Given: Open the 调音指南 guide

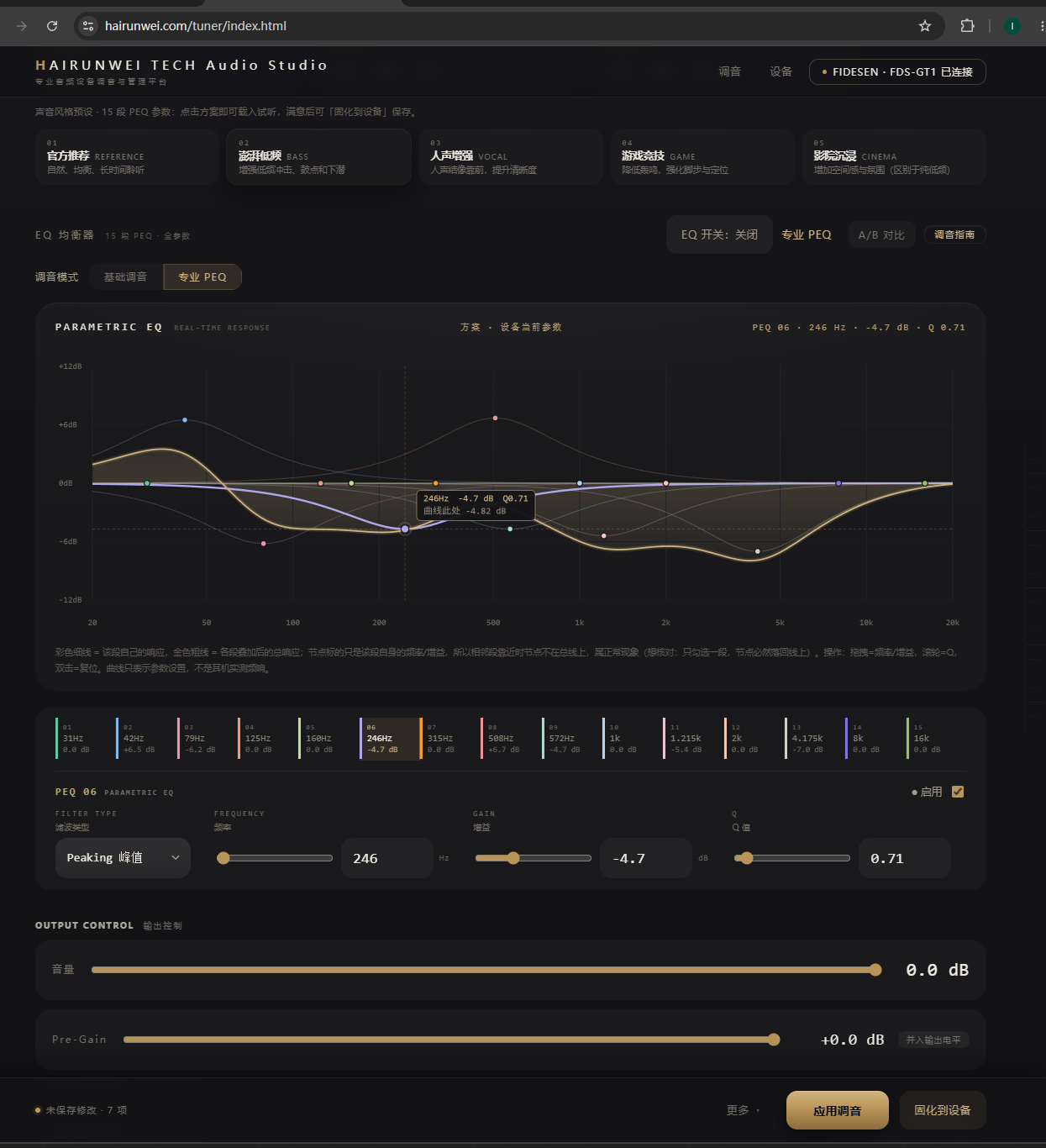Looking at the screenshot, I should pos(954,234).
